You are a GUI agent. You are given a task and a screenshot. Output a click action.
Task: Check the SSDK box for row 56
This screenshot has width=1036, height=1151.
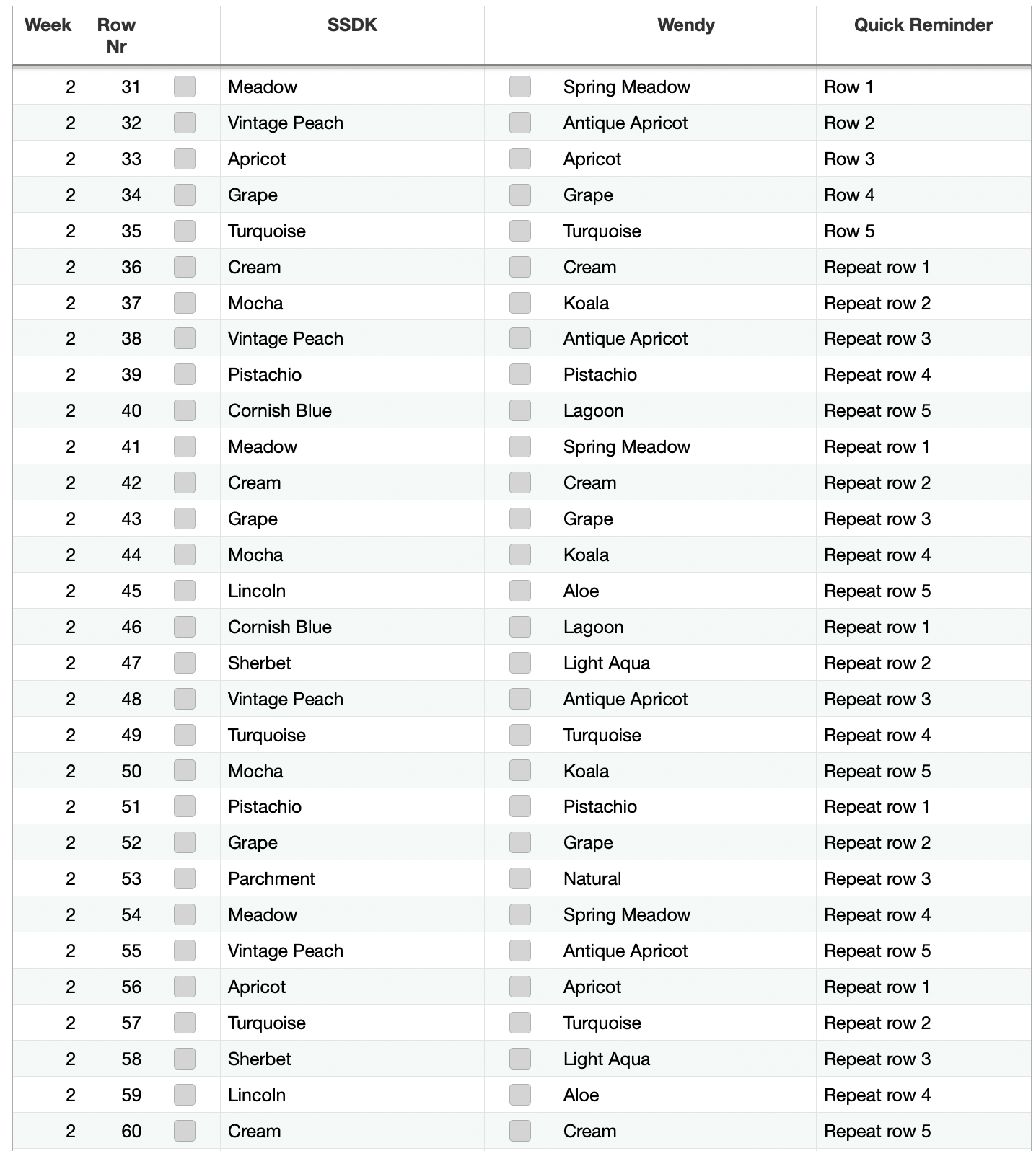[x=185, y=987]
